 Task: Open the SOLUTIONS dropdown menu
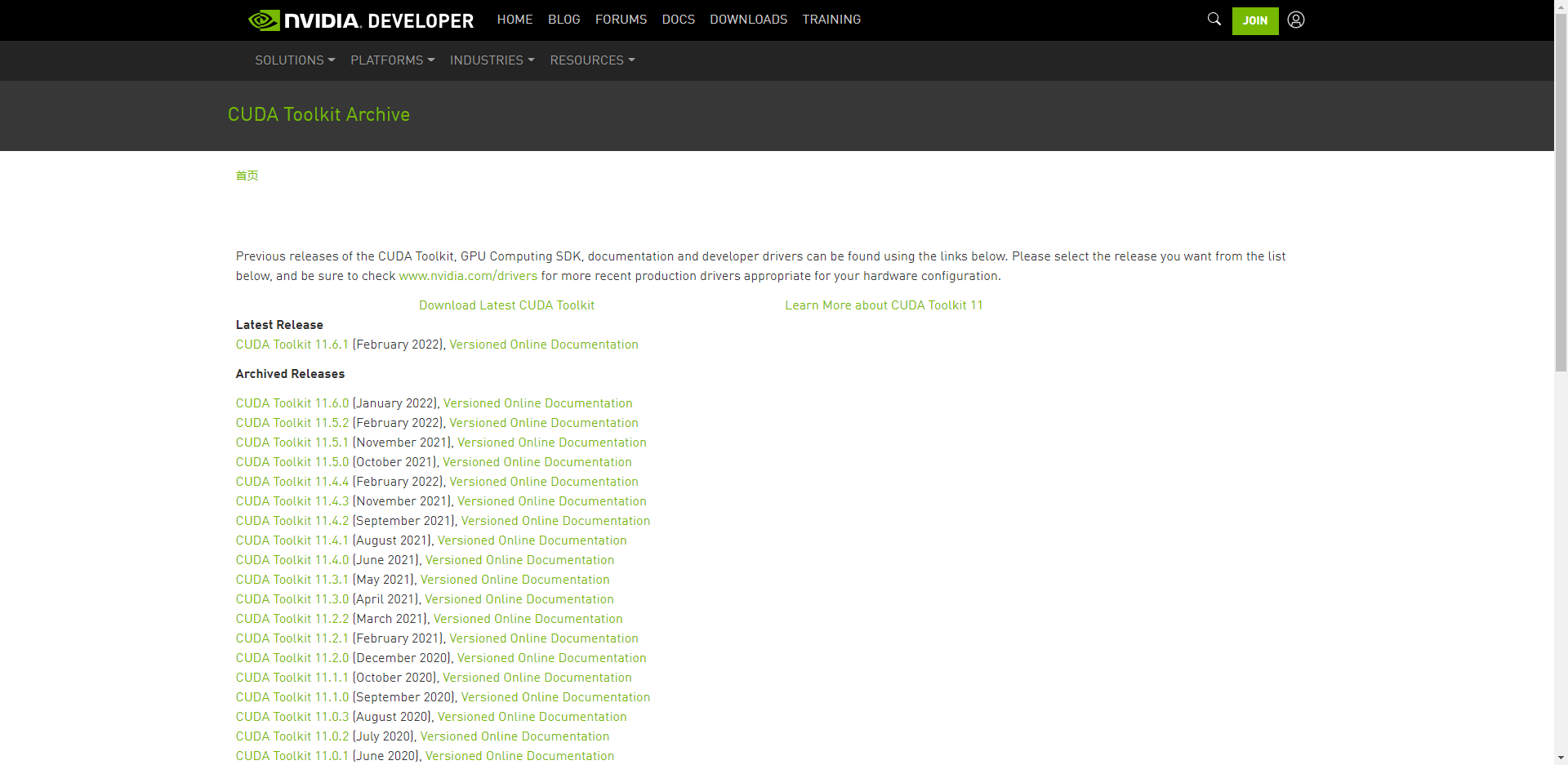[294, 60]
